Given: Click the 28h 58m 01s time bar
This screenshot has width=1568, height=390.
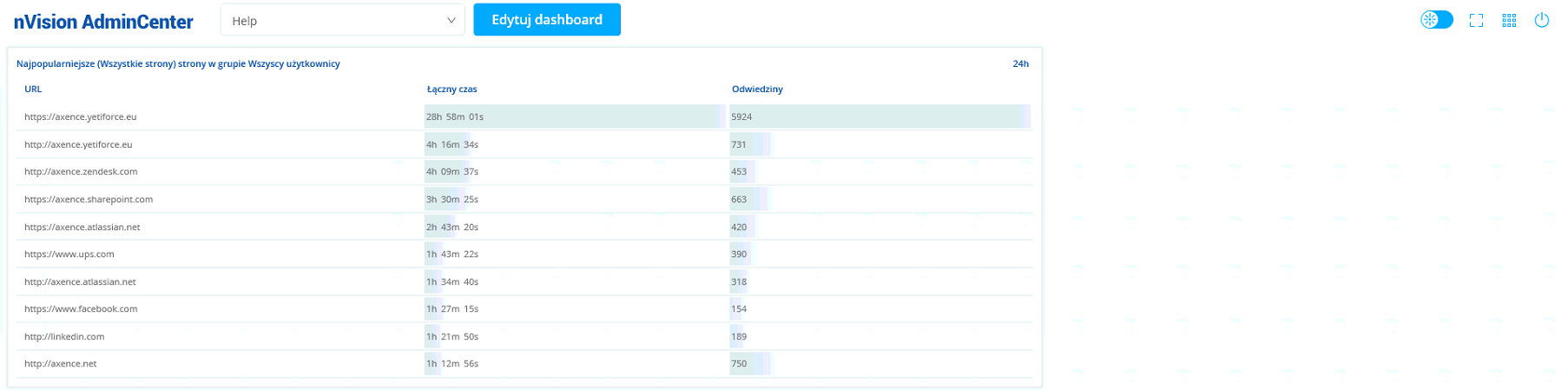Looking at the screenshot, I should (x=573, y=117).
